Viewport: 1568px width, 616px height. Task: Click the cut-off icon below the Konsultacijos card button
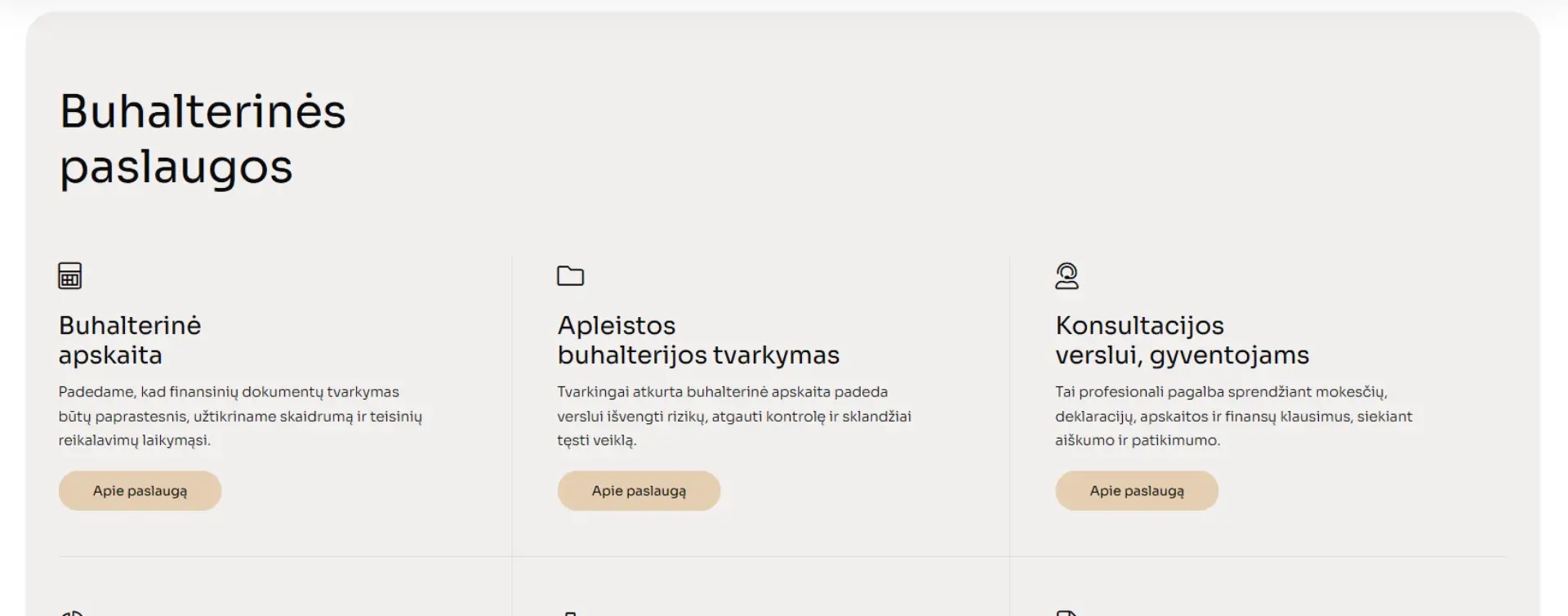tap(1067, 612)
